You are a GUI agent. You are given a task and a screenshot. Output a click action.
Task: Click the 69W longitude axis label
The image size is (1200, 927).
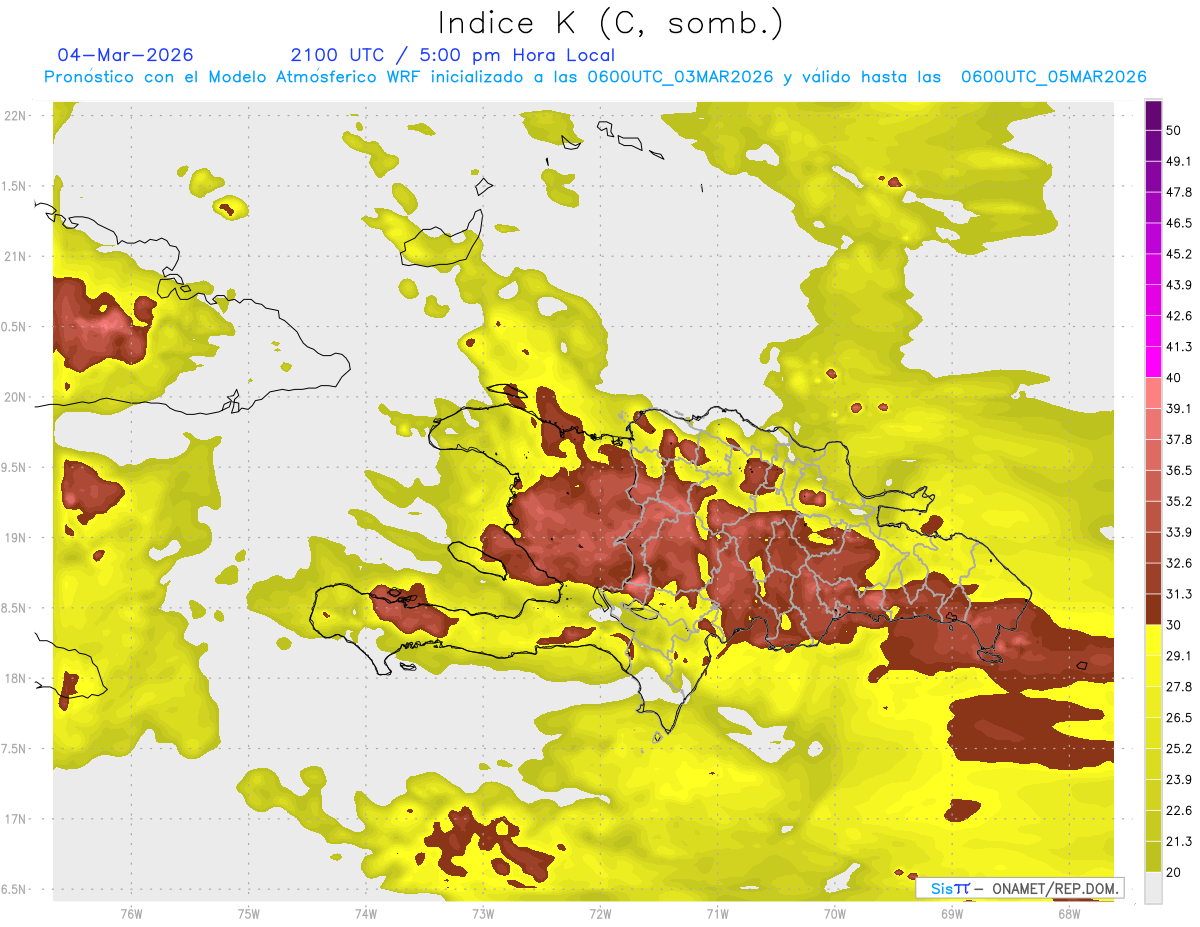click(x=951, y=914)
